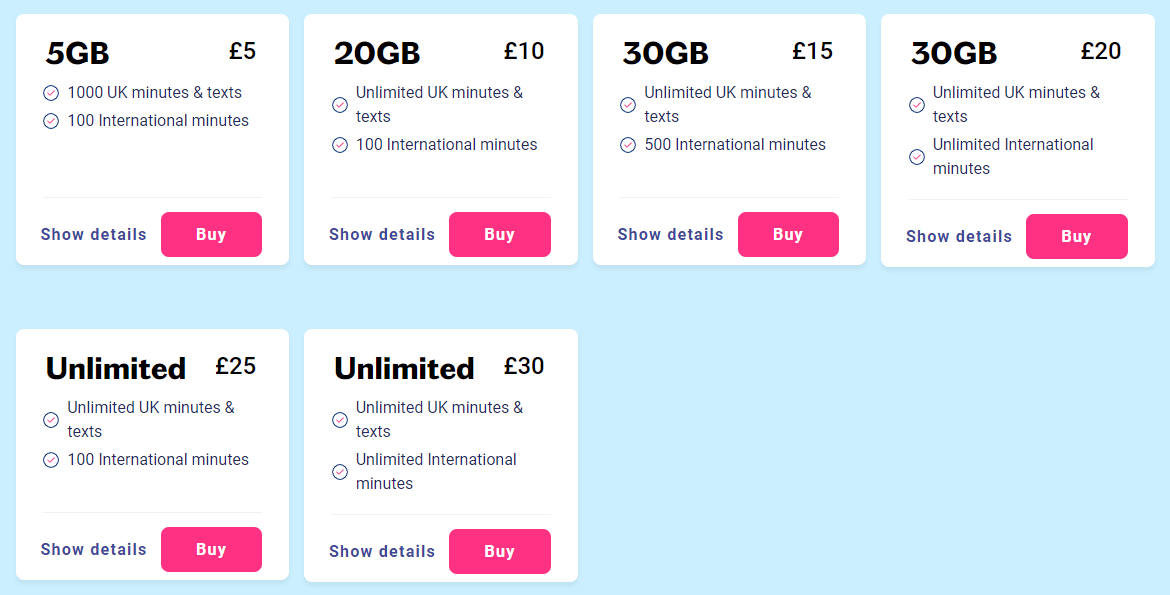Expand details of the 20GB plan
Image resolution: width=1170 pixels, height=595 pixels.
[x=382, y=235]
